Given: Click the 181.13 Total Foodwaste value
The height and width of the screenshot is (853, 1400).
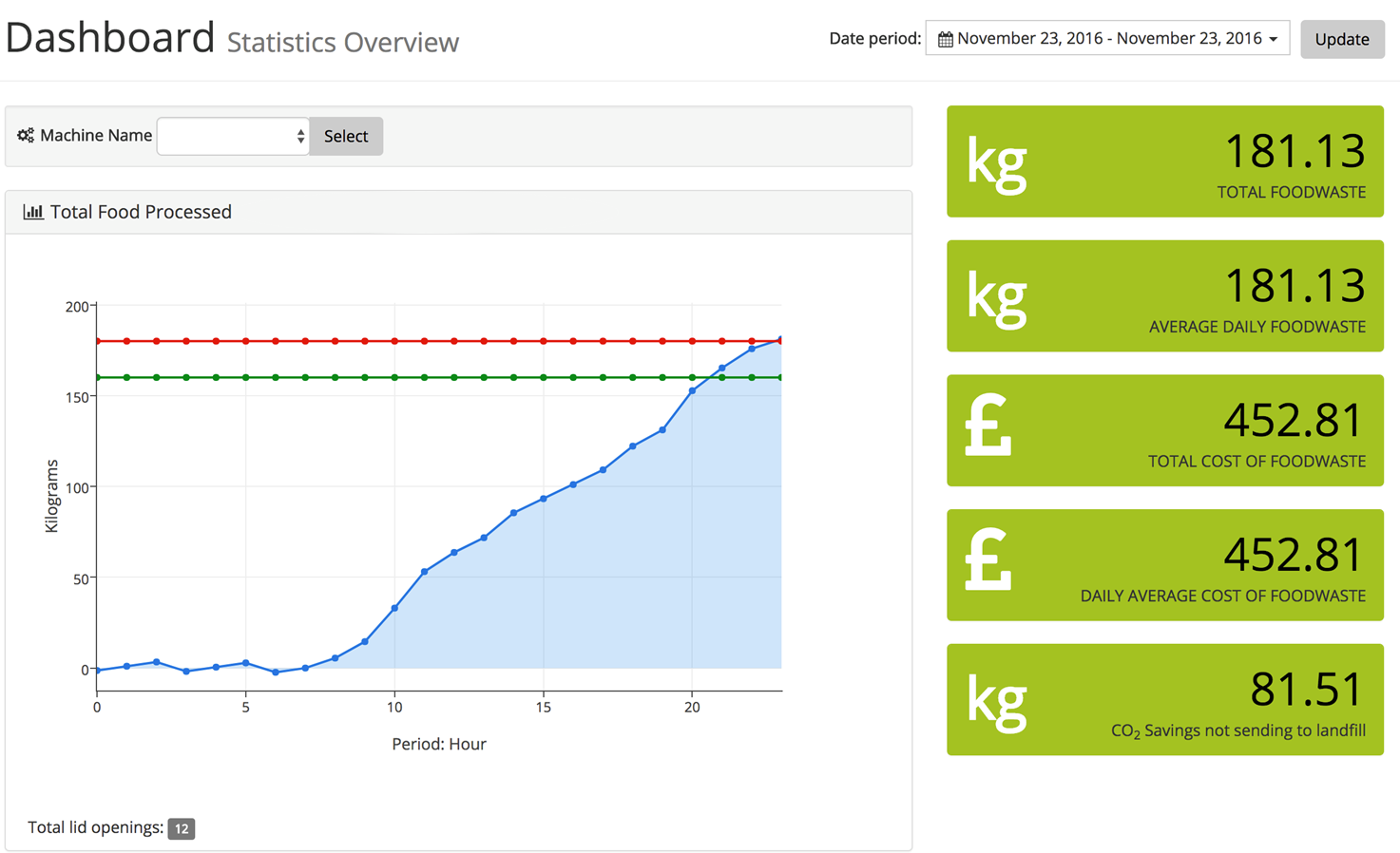Looking at the screenshot, I should 1295,152.
